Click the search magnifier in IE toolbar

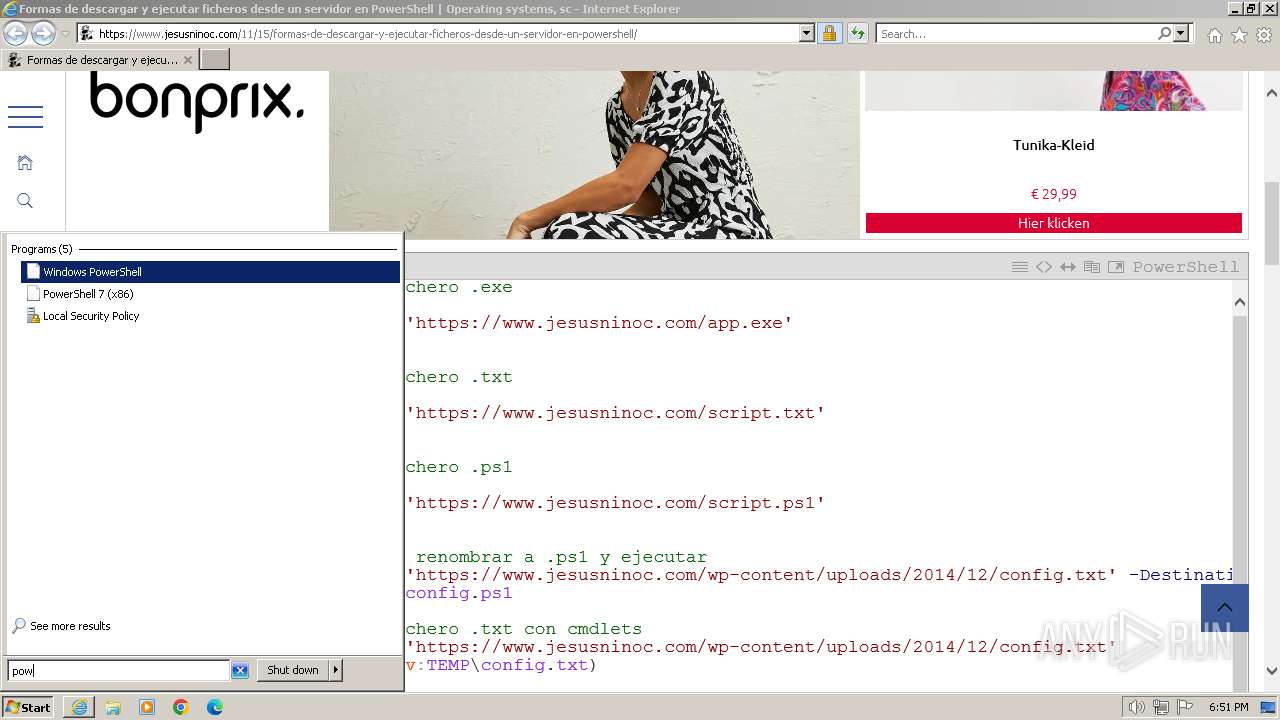click(x=1164, y=33)
